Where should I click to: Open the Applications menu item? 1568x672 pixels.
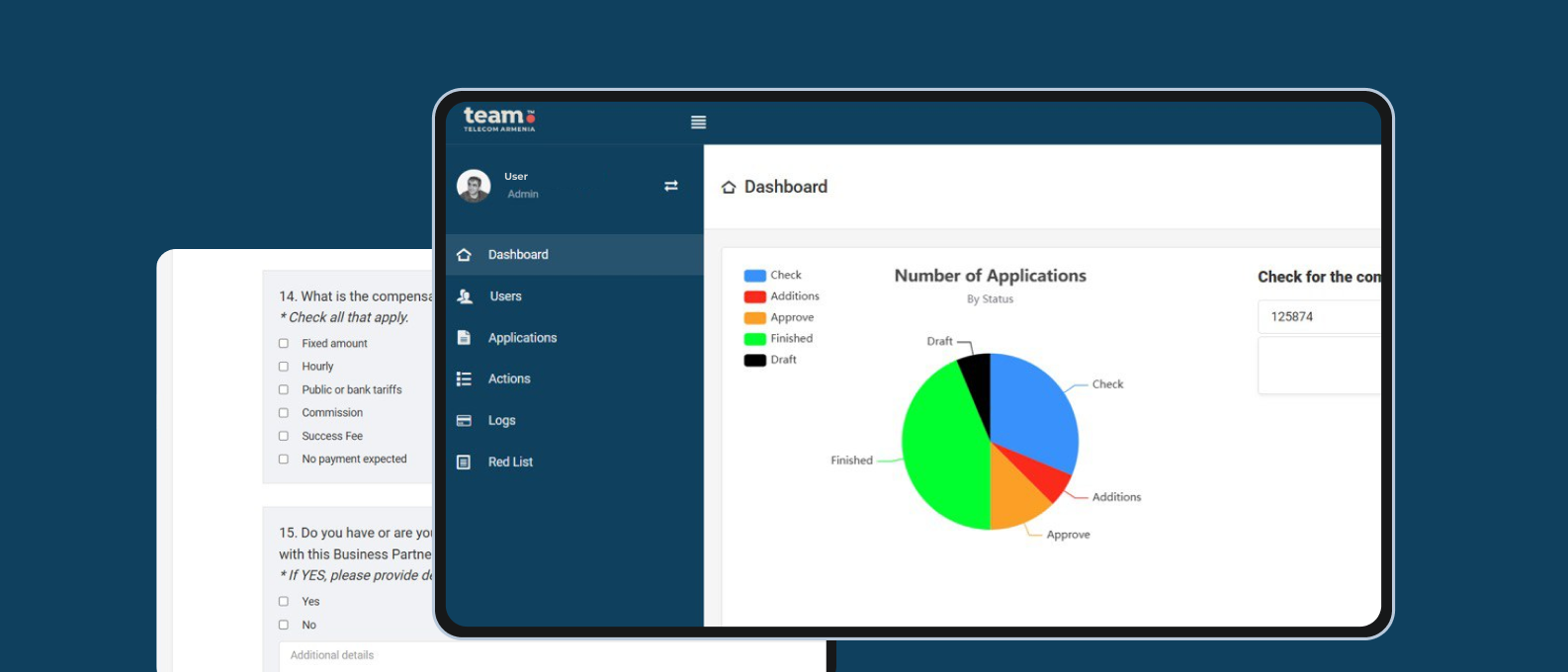click(574, 338)
